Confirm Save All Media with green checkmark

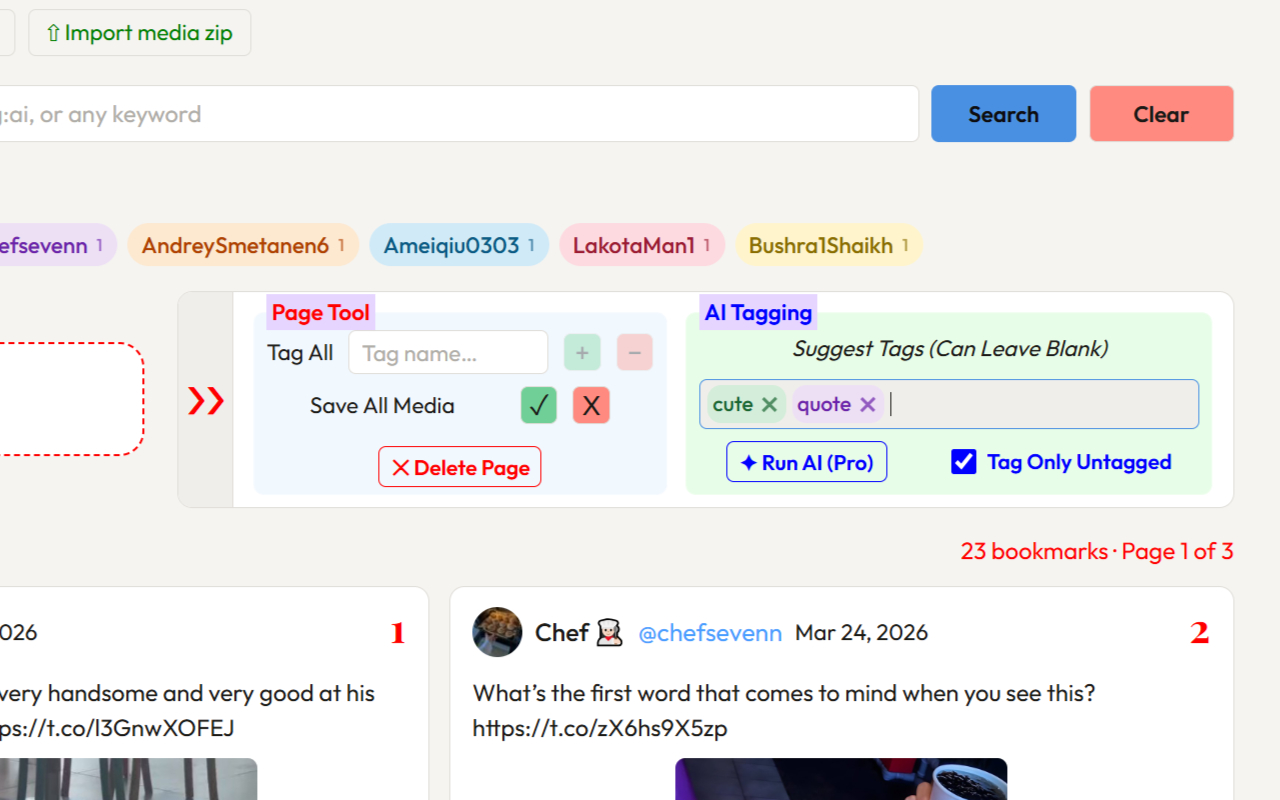tap(539, 405)
